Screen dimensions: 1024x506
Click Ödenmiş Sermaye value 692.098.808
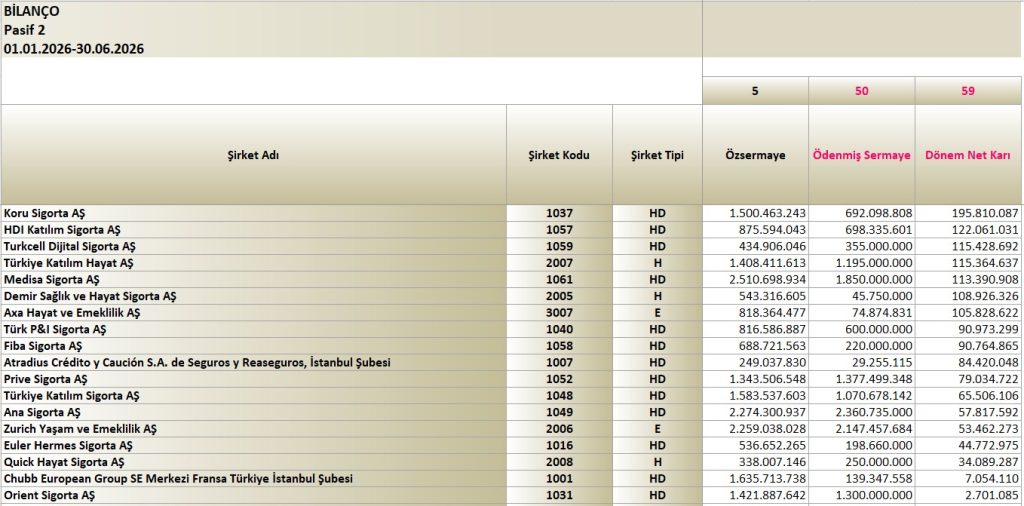coord(861,213)
